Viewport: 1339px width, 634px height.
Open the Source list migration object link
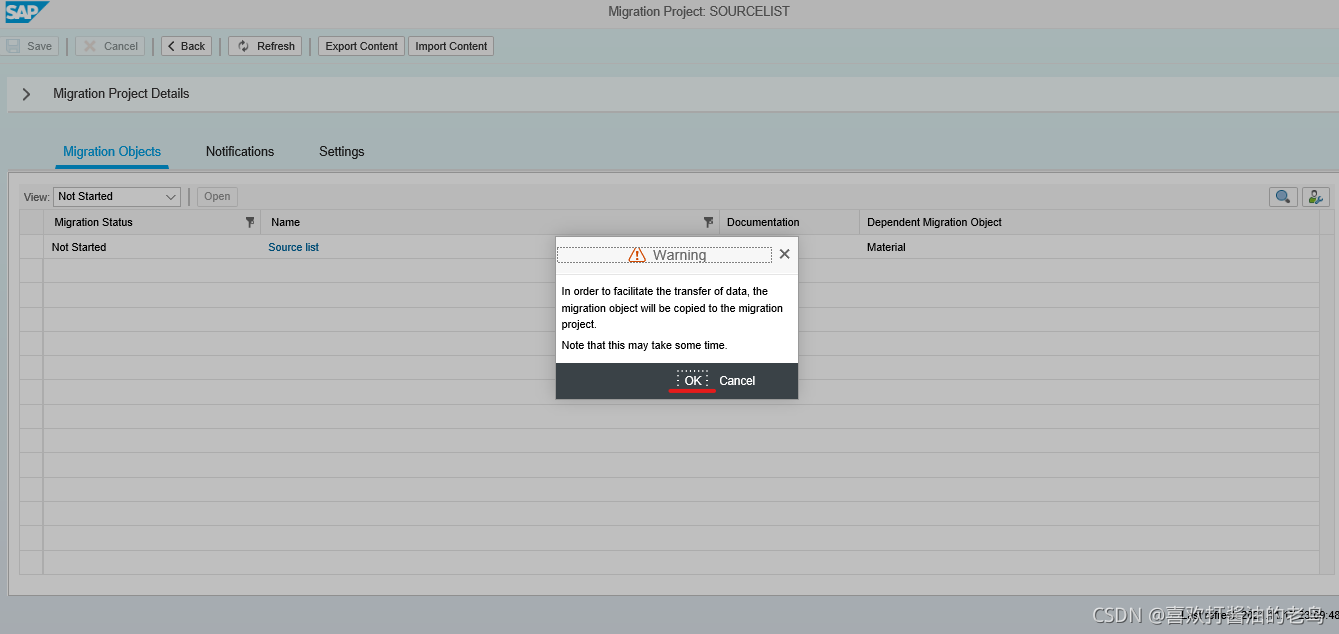[x=293, y=247]
